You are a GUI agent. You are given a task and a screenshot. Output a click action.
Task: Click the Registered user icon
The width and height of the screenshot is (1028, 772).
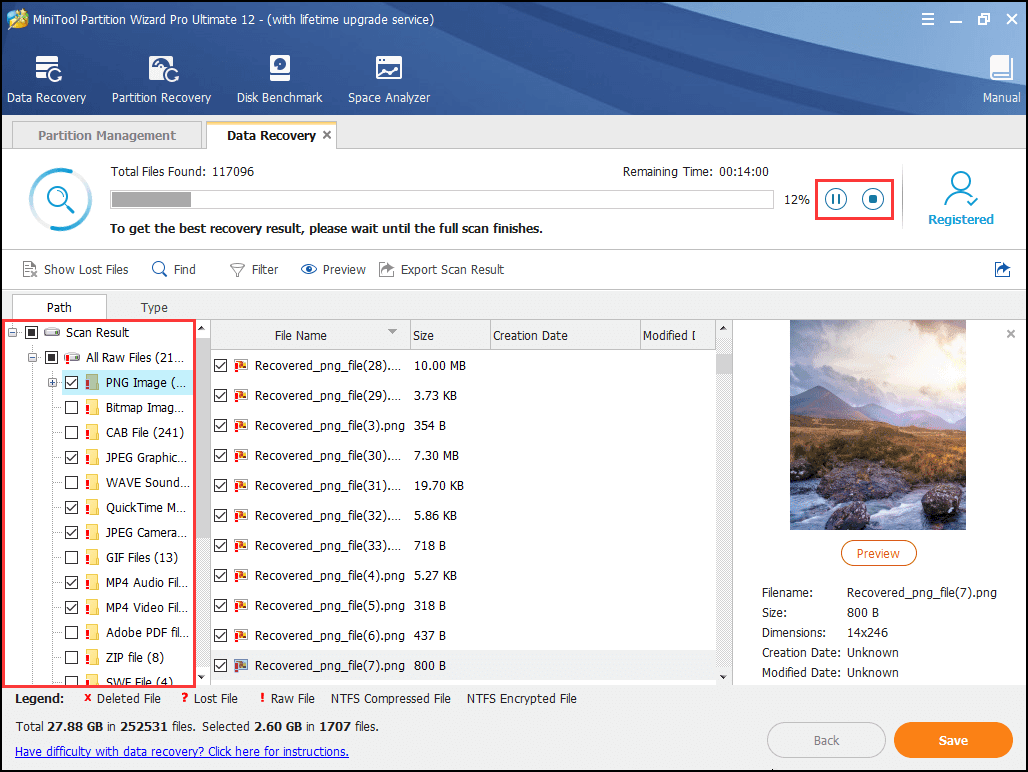pos(960,189)
